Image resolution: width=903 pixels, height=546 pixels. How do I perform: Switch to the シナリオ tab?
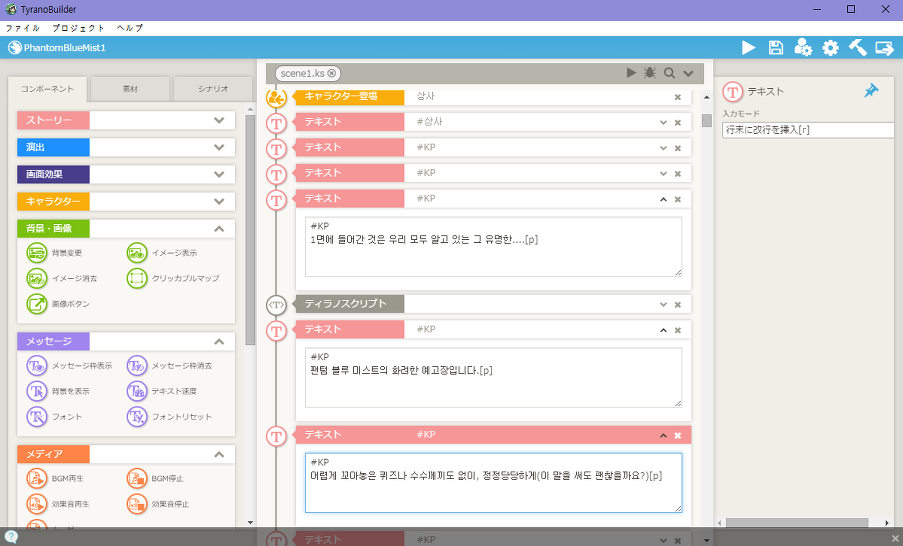(x=213, y=89)
